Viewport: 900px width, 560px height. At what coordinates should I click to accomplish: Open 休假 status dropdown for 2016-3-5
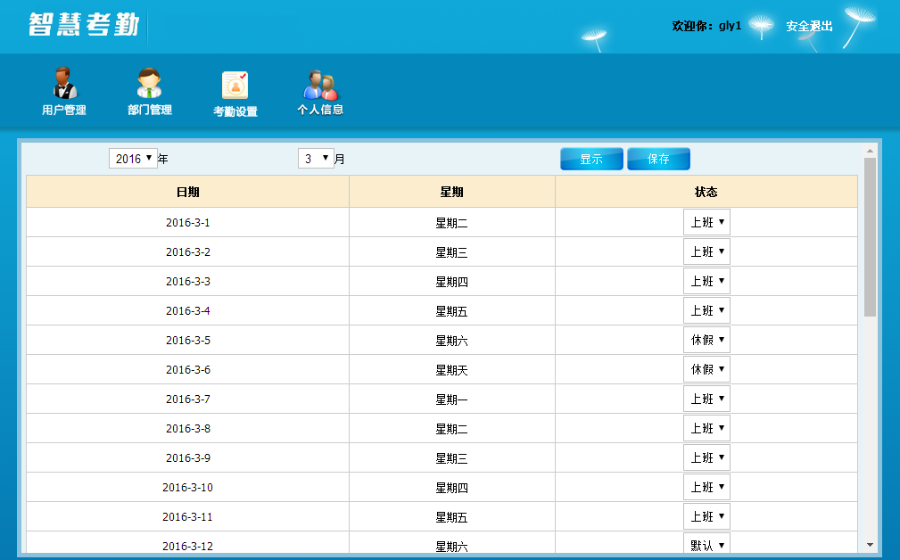click(707, 340)
